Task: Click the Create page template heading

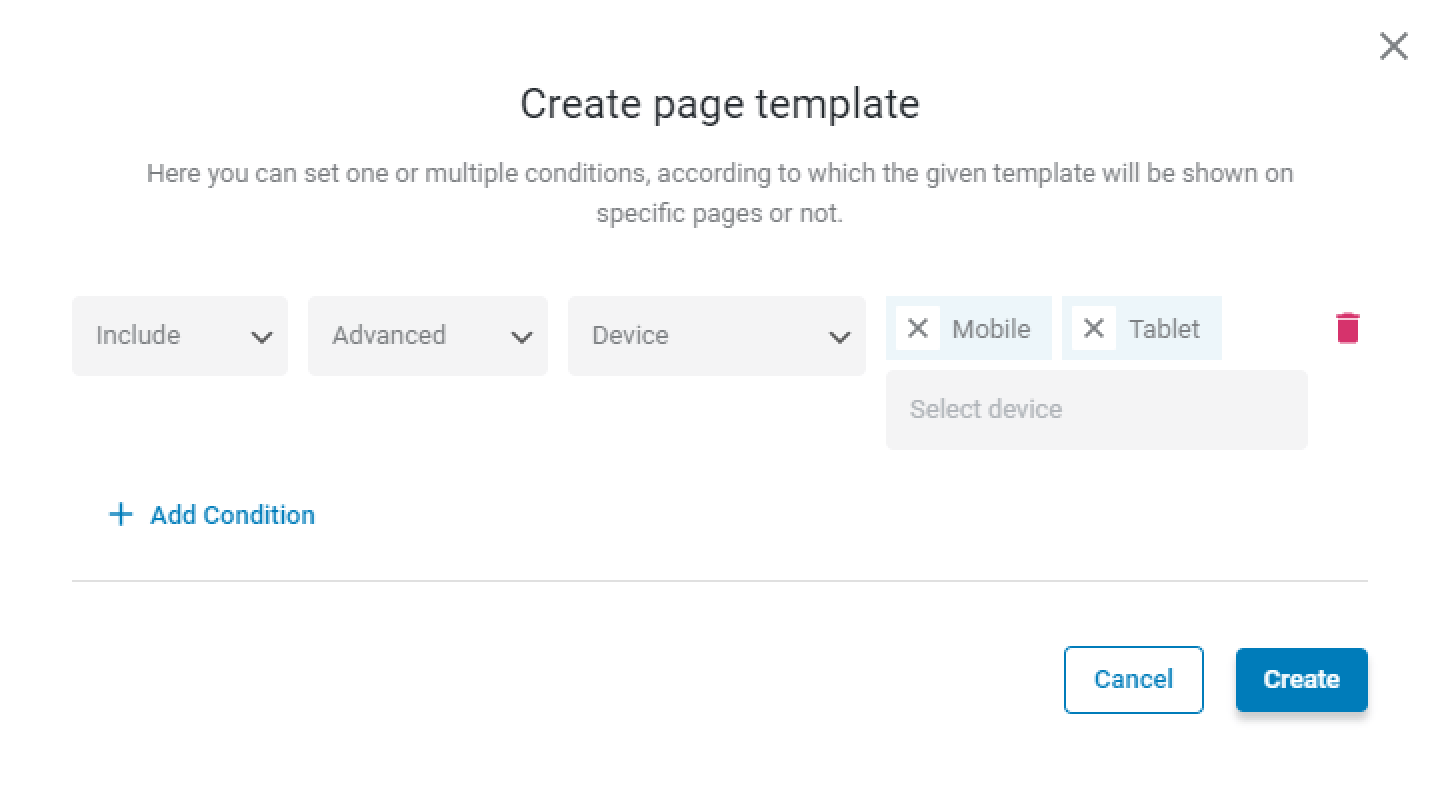Action: click(720, 104)
